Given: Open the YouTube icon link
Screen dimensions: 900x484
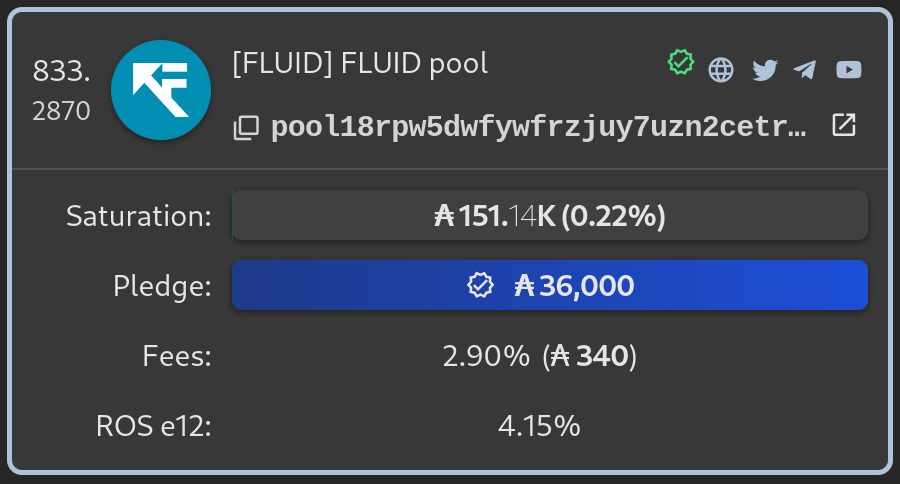Looking at the screenshot, I should [849, 69].
